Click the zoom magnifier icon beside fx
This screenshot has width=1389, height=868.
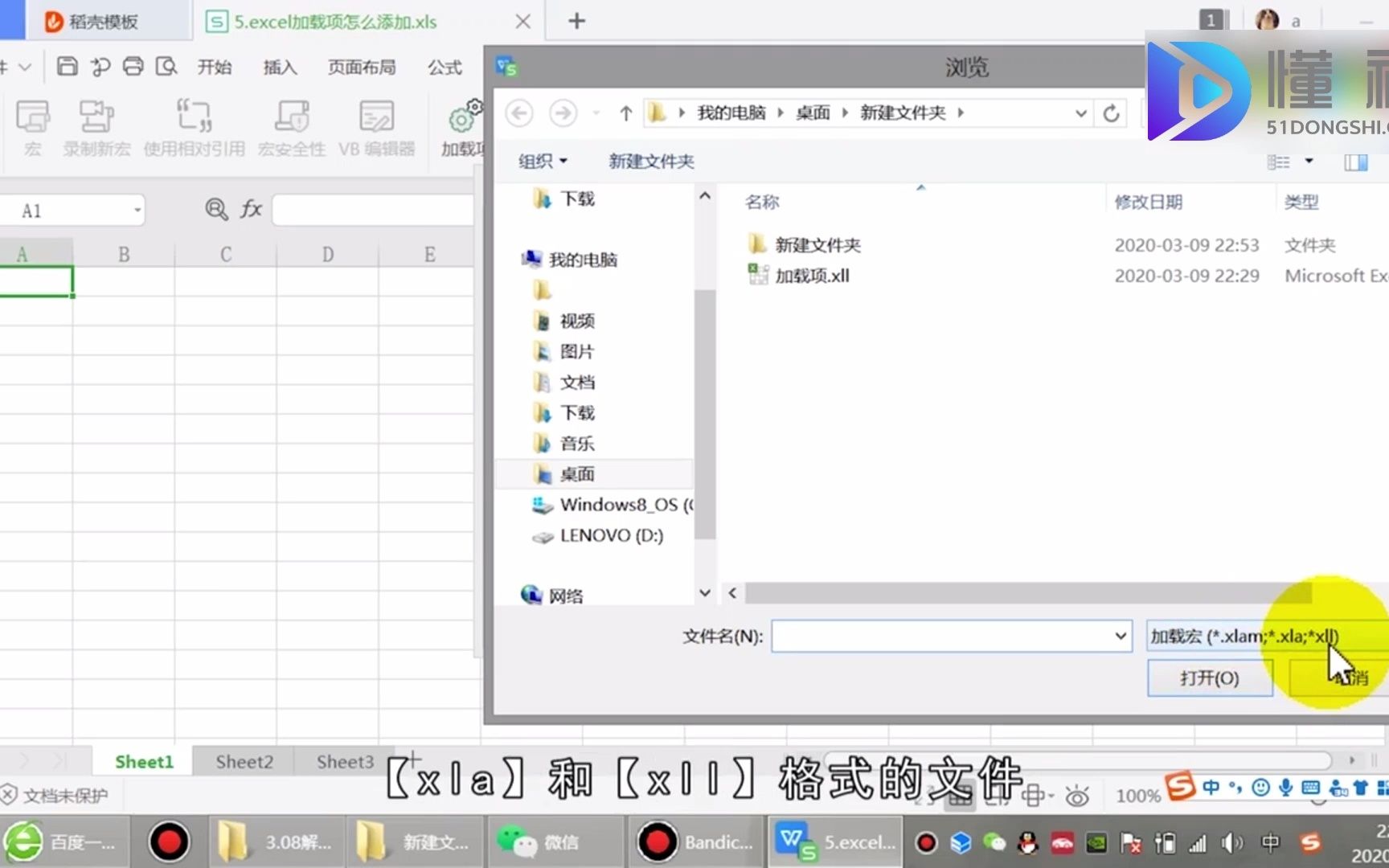[216, 210]
